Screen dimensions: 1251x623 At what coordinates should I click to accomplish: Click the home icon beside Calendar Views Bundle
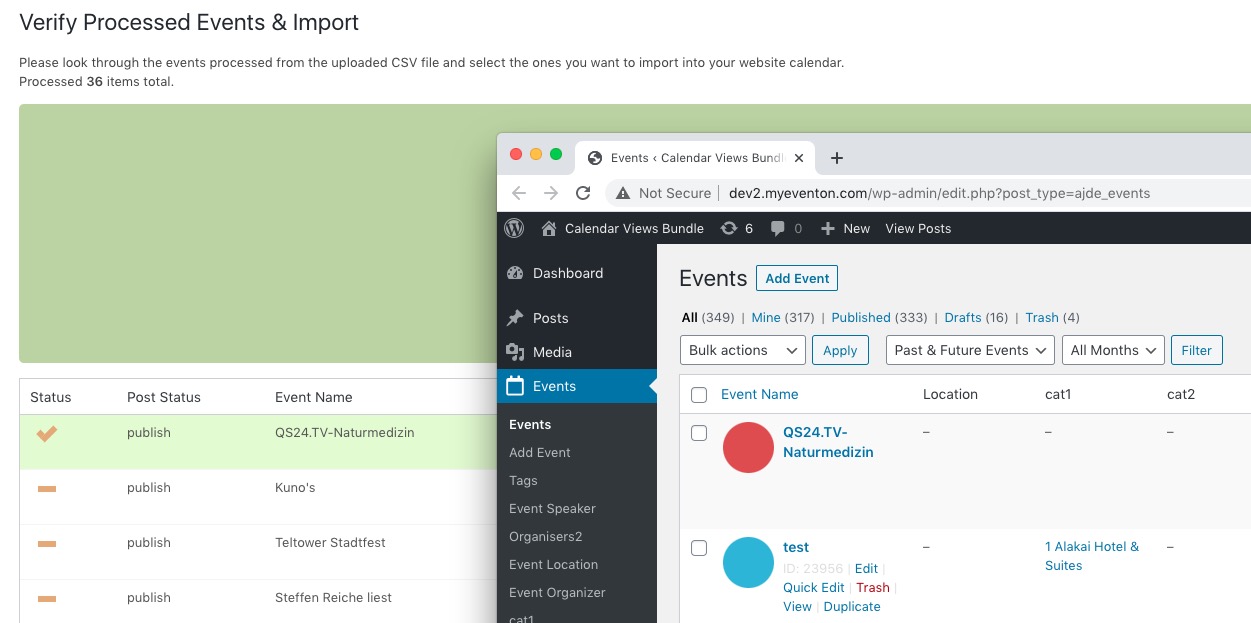pos(548,228)
